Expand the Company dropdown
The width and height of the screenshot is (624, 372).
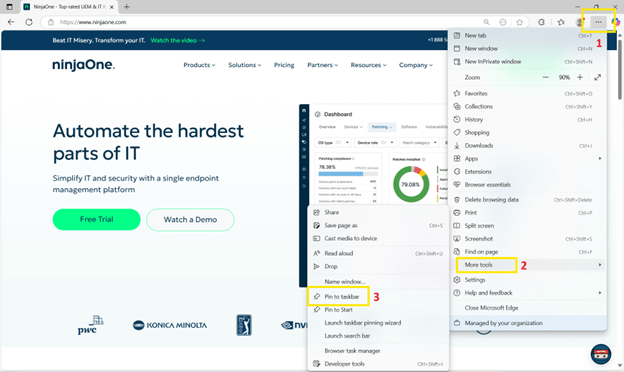(416, 65)
